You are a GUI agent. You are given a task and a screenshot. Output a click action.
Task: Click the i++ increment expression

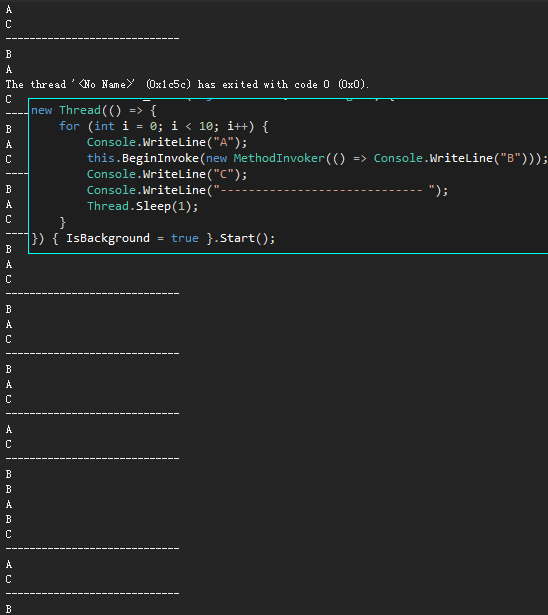click(x=237, y=126)
